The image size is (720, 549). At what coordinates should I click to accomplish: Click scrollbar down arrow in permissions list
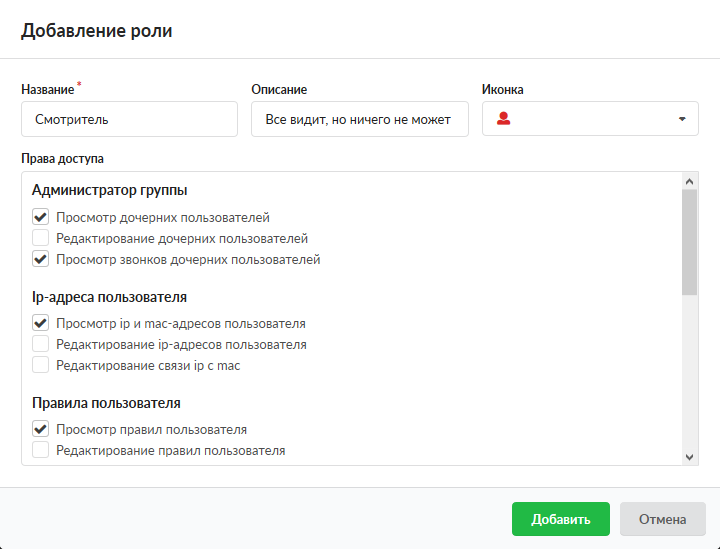690,456
